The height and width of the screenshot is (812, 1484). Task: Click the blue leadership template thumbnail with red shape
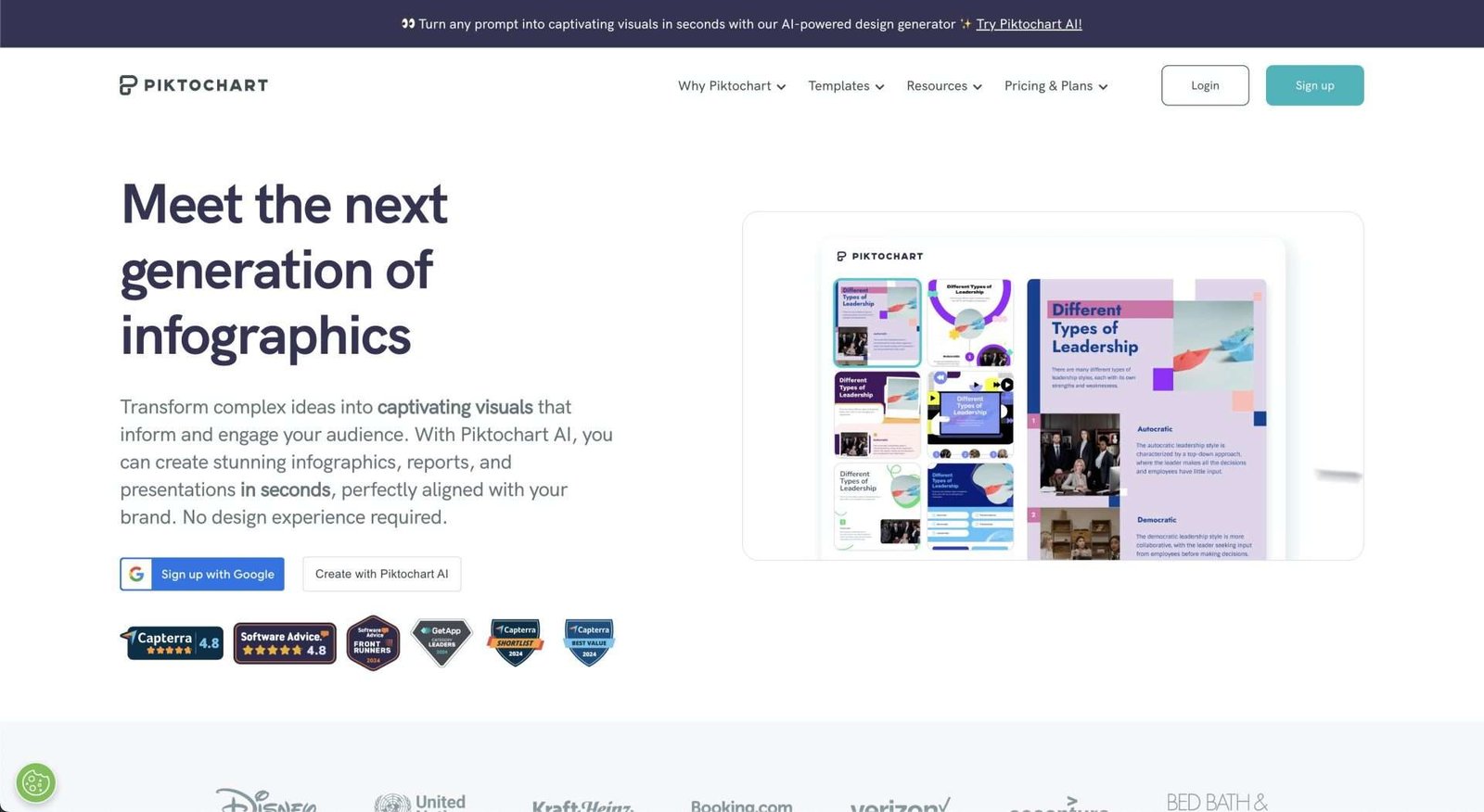tap(970, 507)
